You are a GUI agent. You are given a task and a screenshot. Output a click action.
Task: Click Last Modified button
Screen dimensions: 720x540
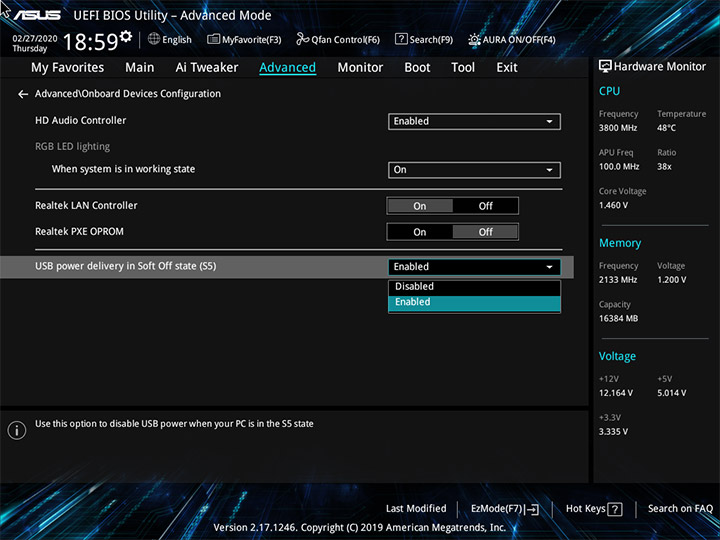coord(416,508)
